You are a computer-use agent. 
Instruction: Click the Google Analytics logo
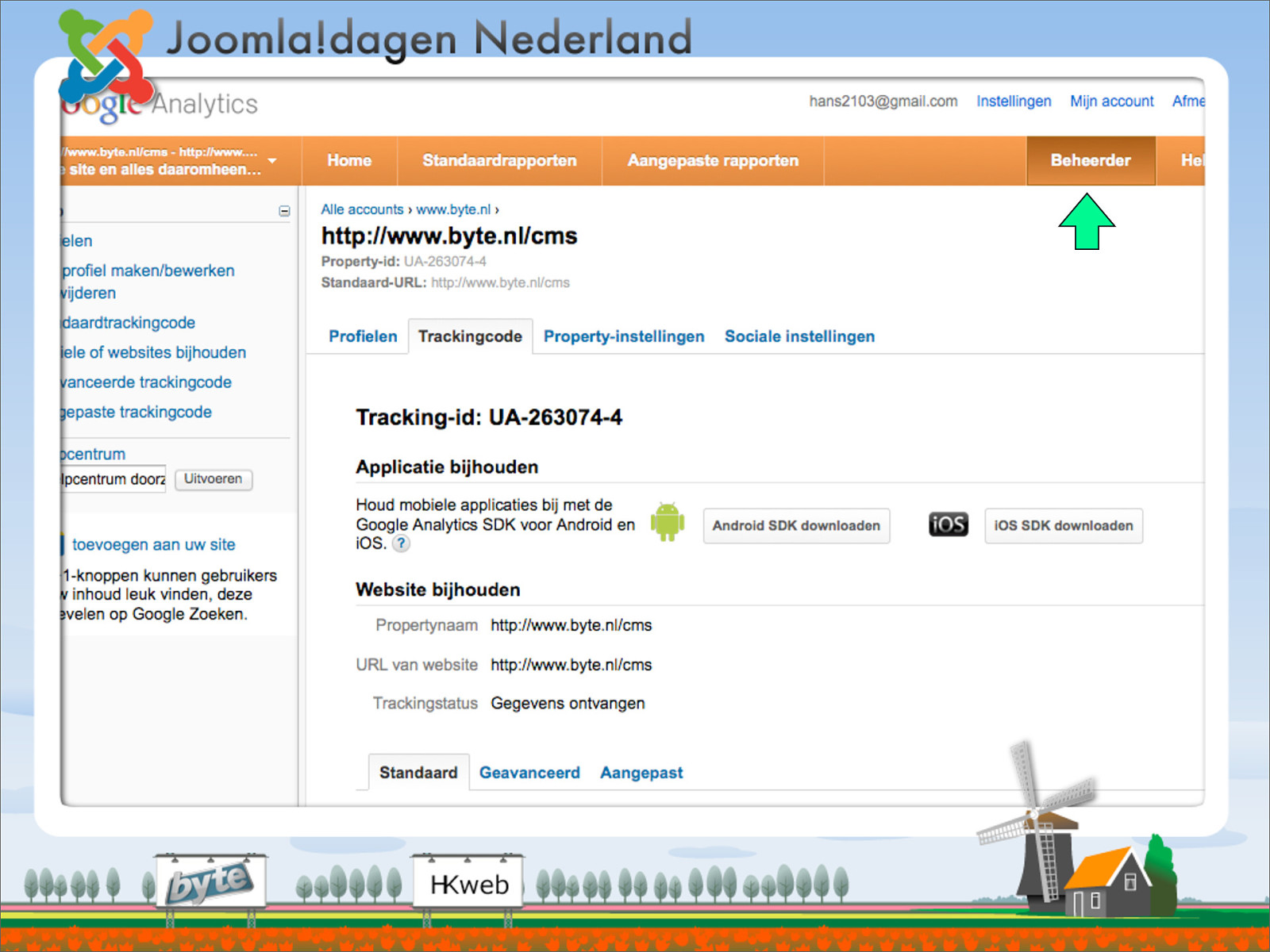coord(159,104)
